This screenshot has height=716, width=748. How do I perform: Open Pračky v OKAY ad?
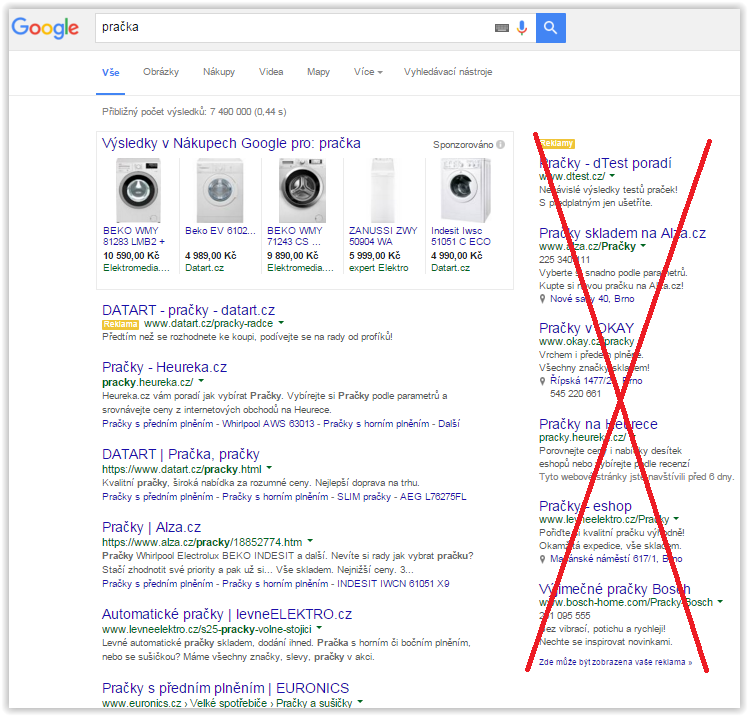click(x=587, y=328)
